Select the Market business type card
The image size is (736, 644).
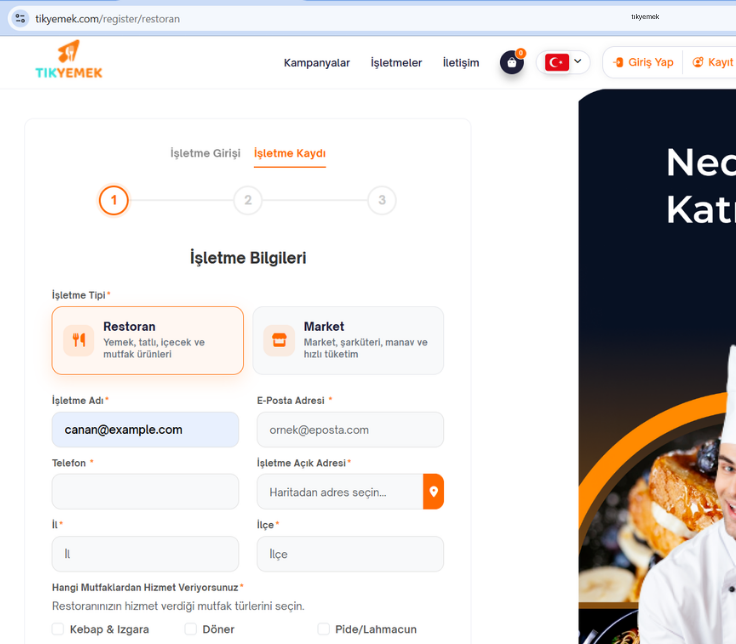point(348,340)
